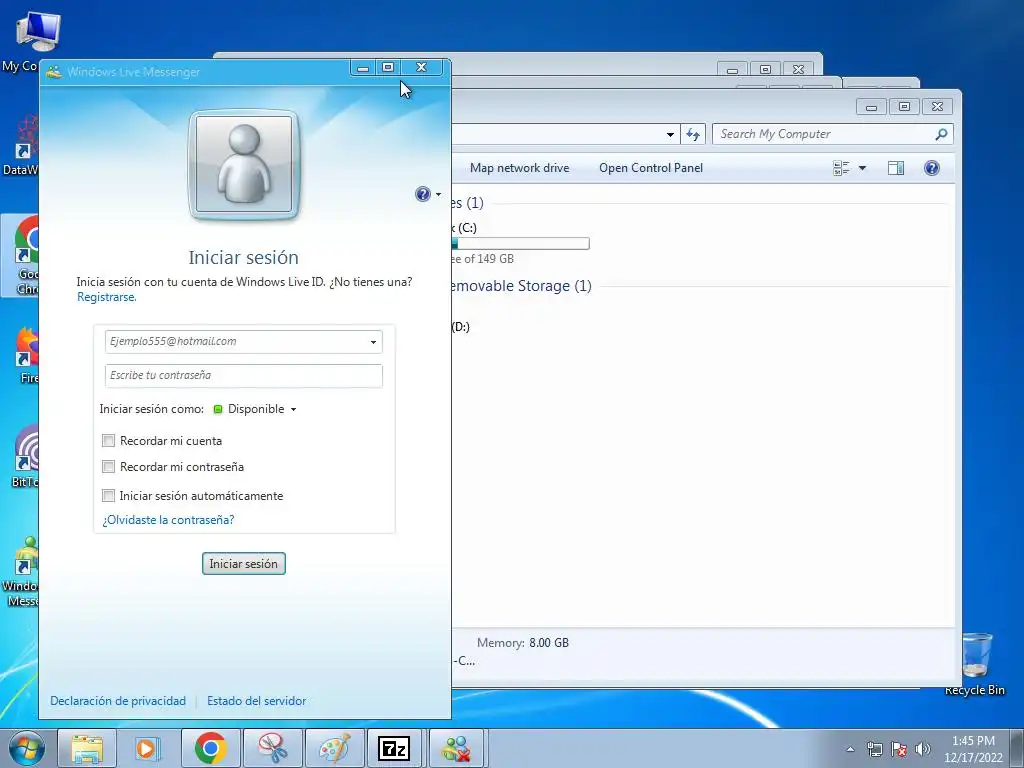This screenshot has width=1024, height=768.
Task: Open the Windows Messenger desktop shortcut
Action: tap(21, 571)
